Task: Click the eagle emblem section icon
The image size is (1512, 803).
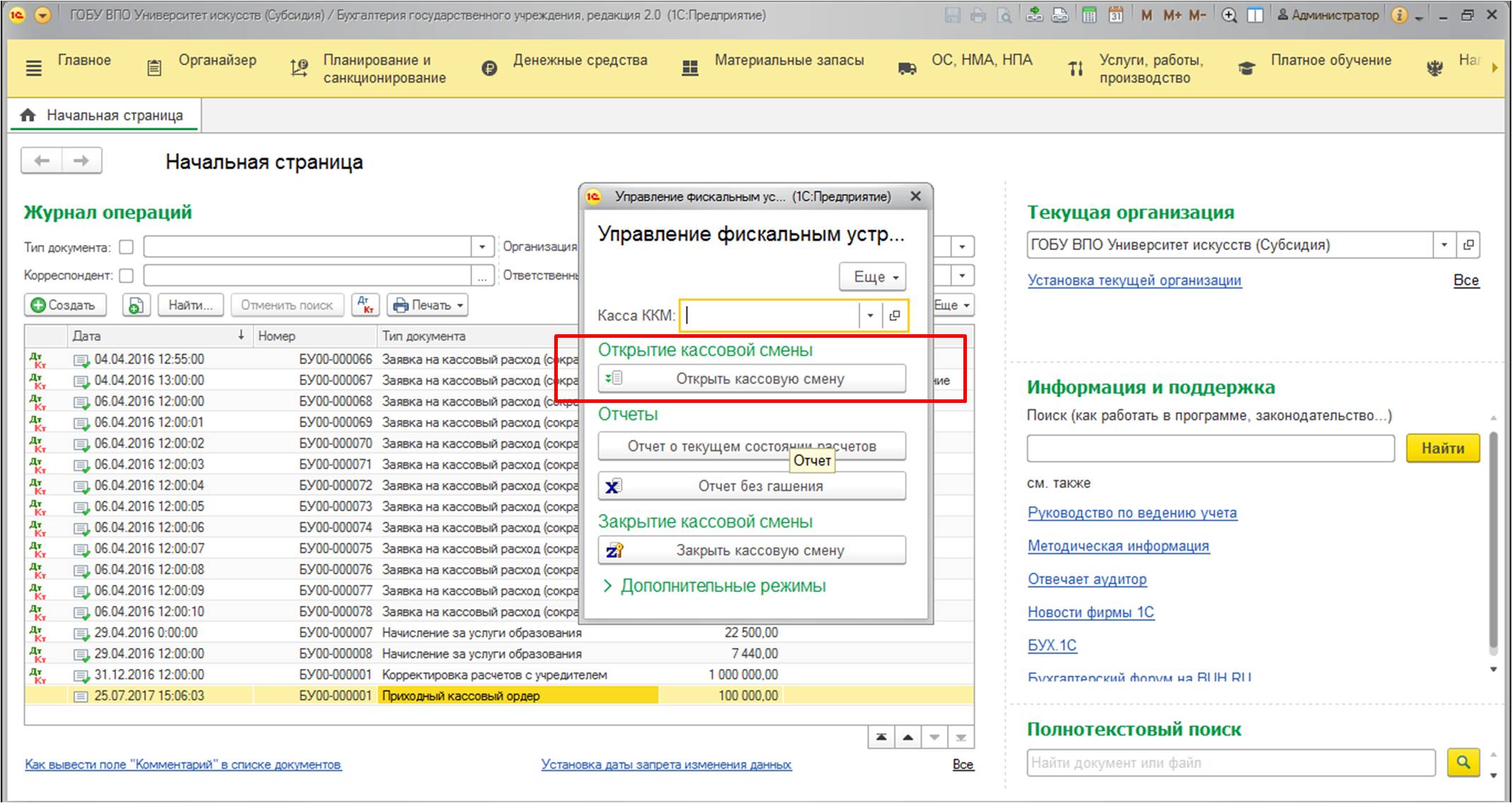Action: coord(1435,68)
